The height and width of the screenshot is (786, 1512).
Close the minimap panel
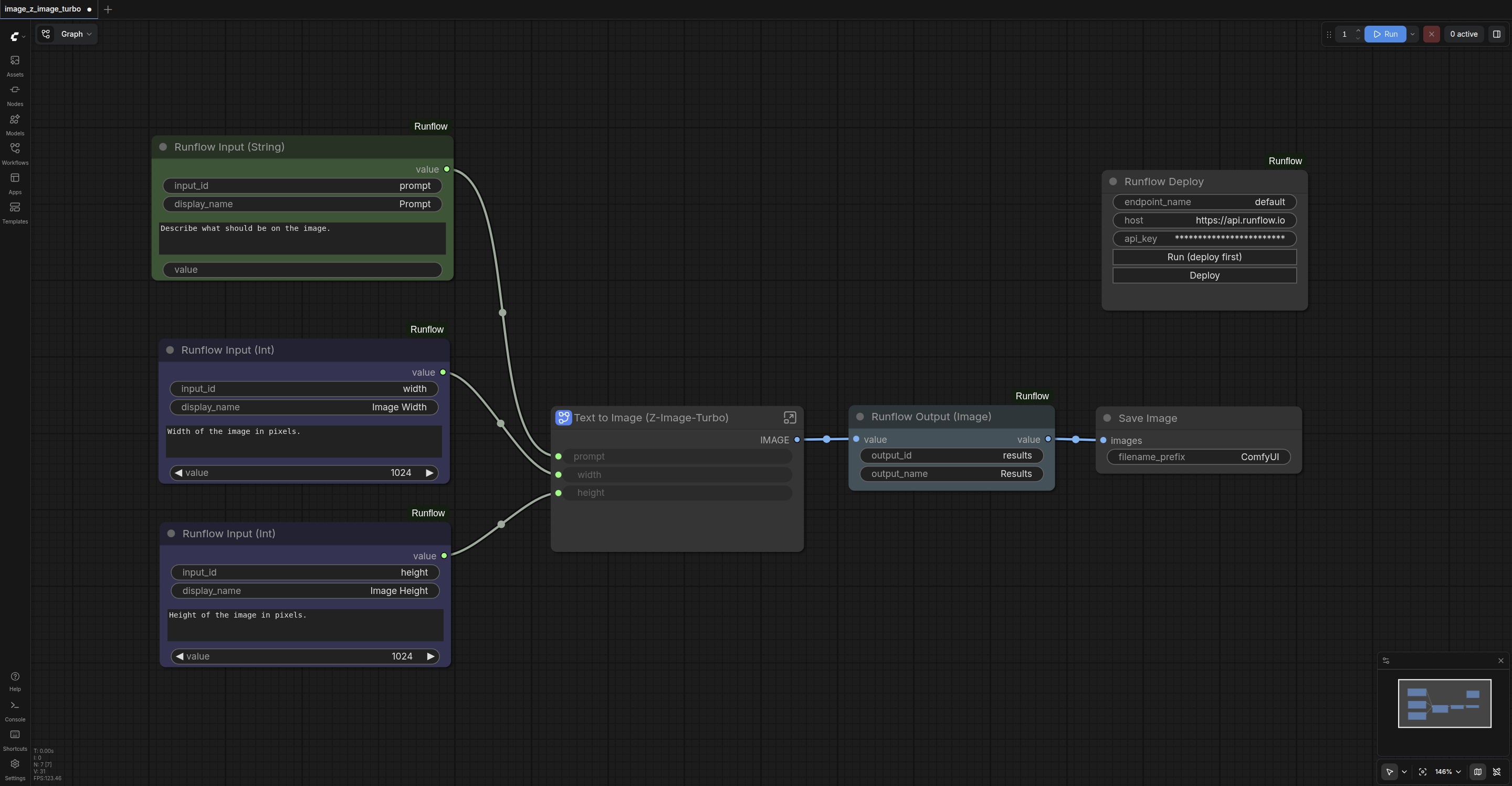1501,661
